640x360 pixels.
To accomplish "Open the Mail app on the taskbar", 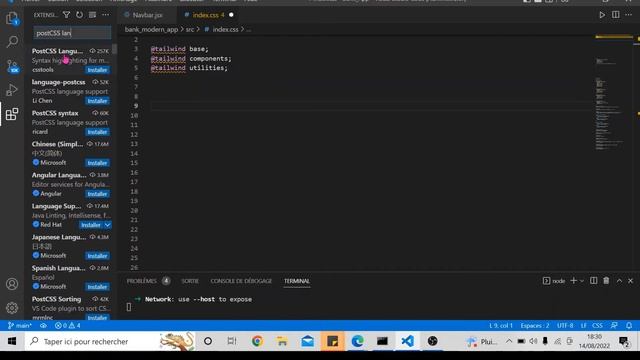I will pos(307,341).
